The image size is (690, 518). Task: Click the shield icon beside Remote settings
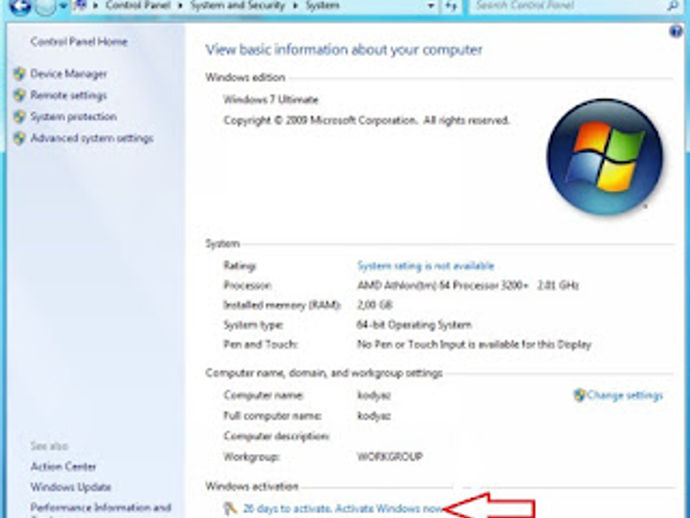click(x=19, y=95)
